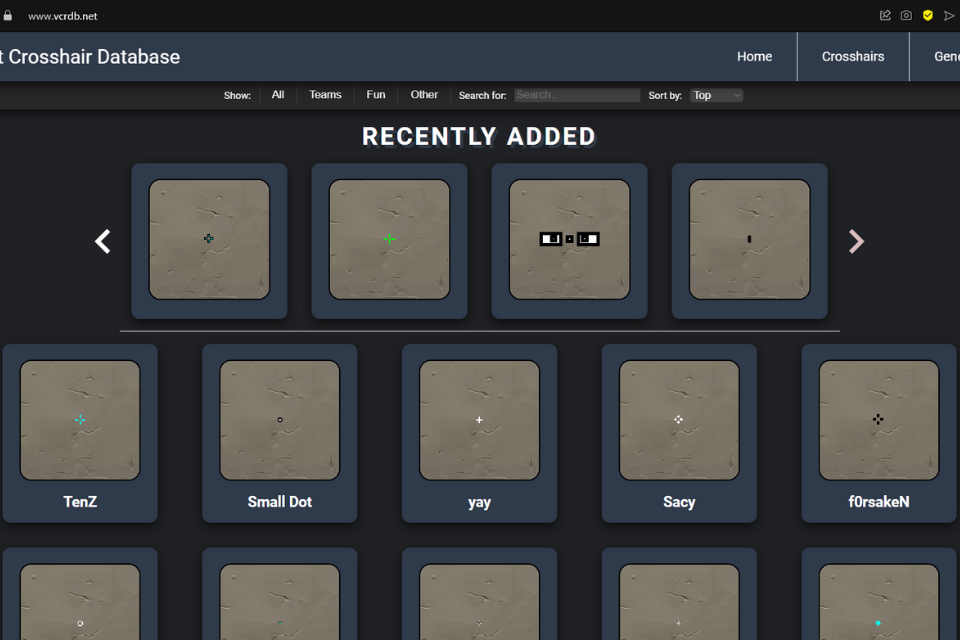Click the yellow shield ad-blocker icon
The width and height of the screenshot is (960, 640).
[928, 16]
